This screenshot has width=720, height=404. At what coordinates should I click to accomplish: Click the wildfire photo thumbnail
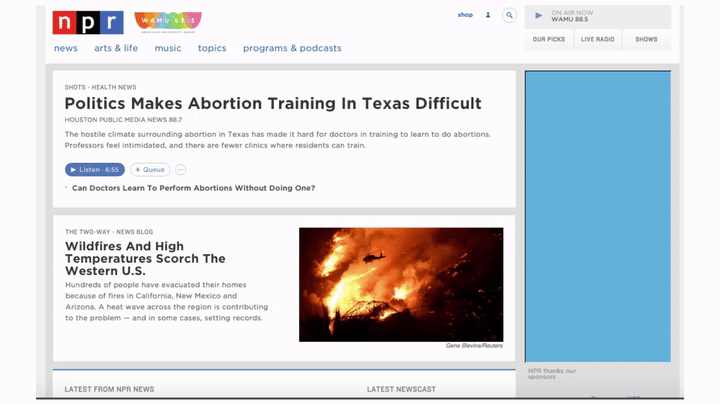pos(401,284)
